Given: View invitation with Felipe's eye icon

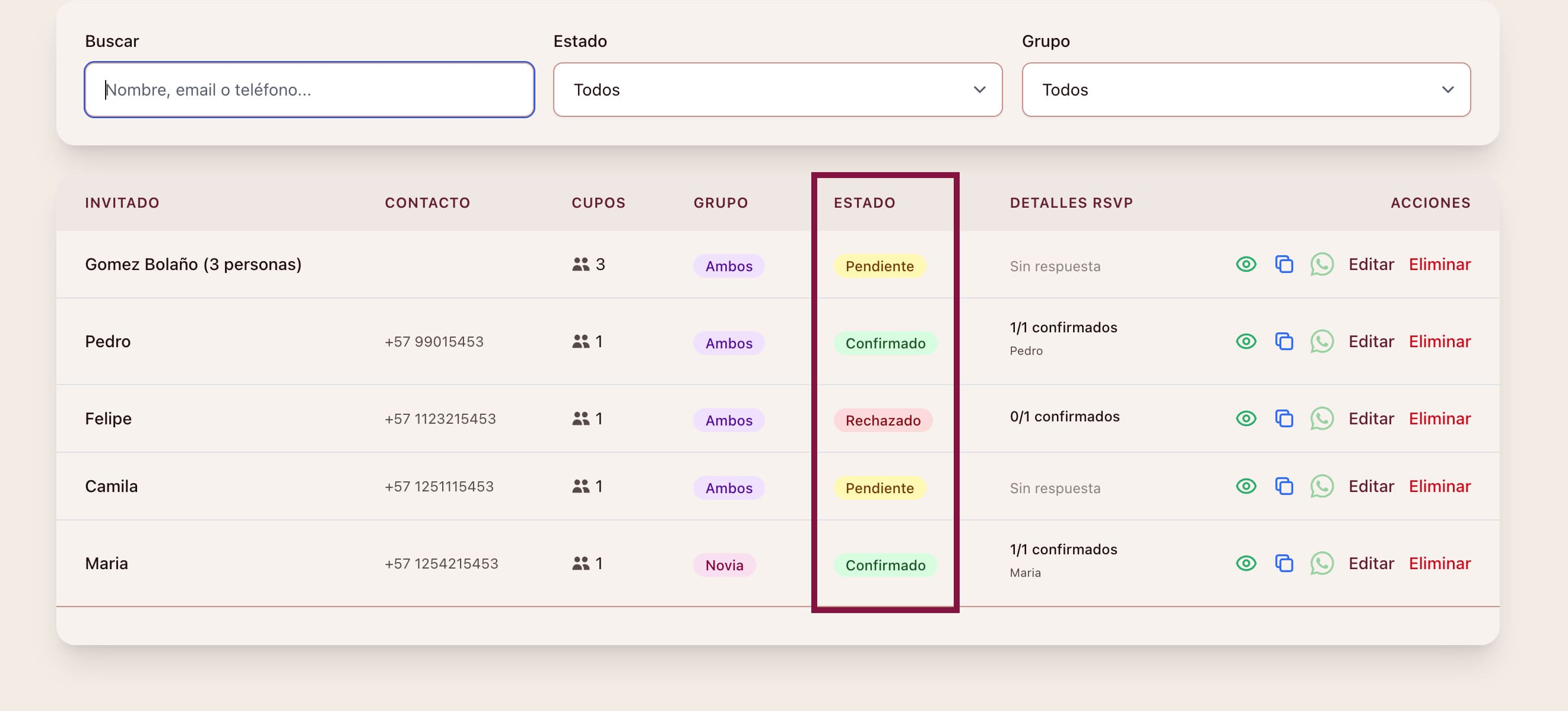Looking at the screenshot, I should click(x=1245, y=419).
